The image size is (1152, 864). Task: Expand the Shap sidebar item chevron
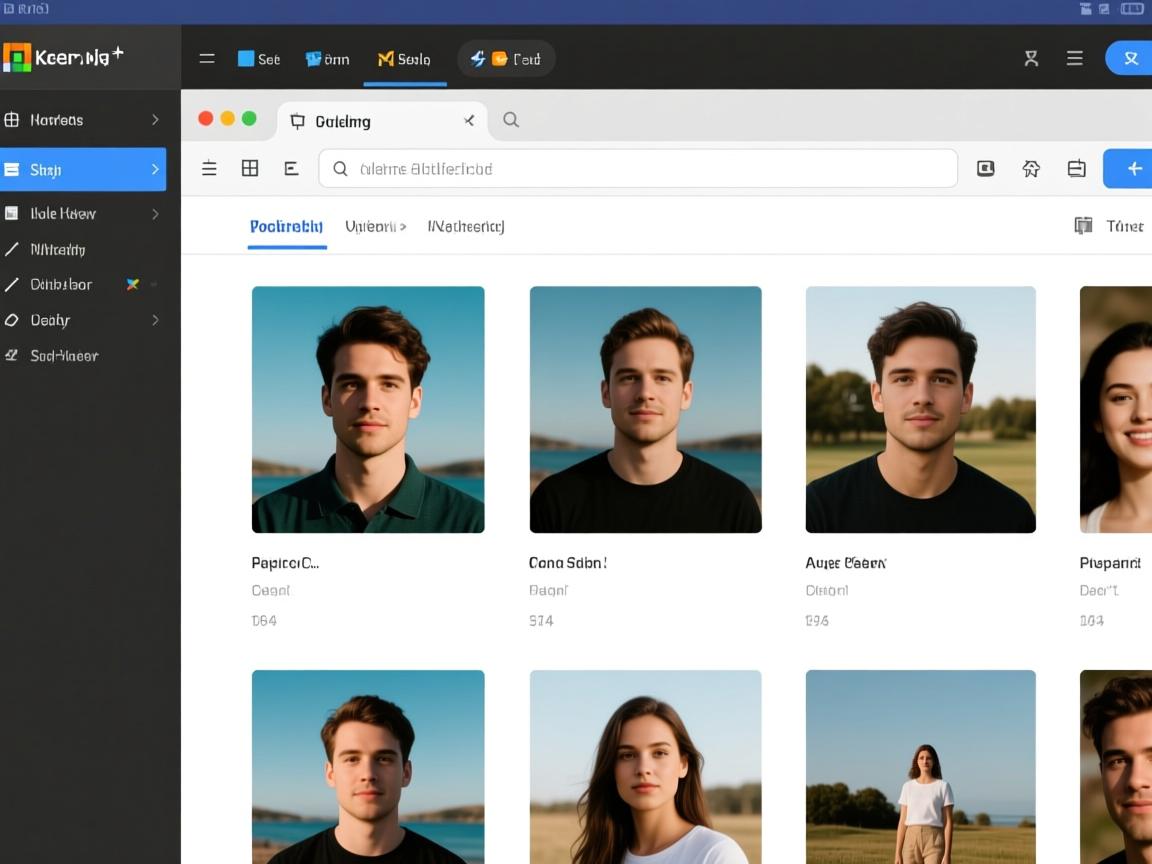tap(155, 170)
